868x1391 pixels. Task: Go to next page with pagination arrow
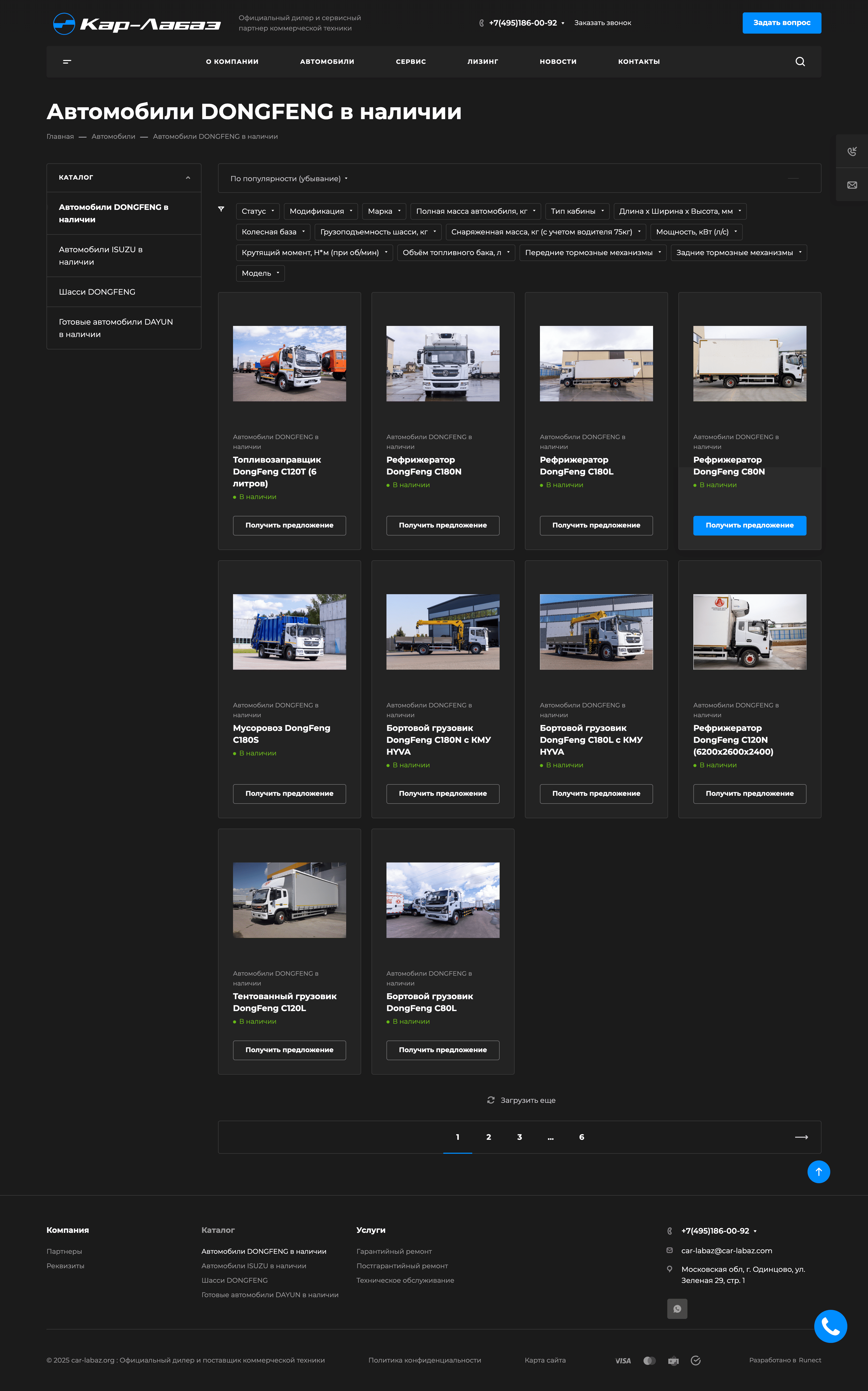pos(801,1137)
